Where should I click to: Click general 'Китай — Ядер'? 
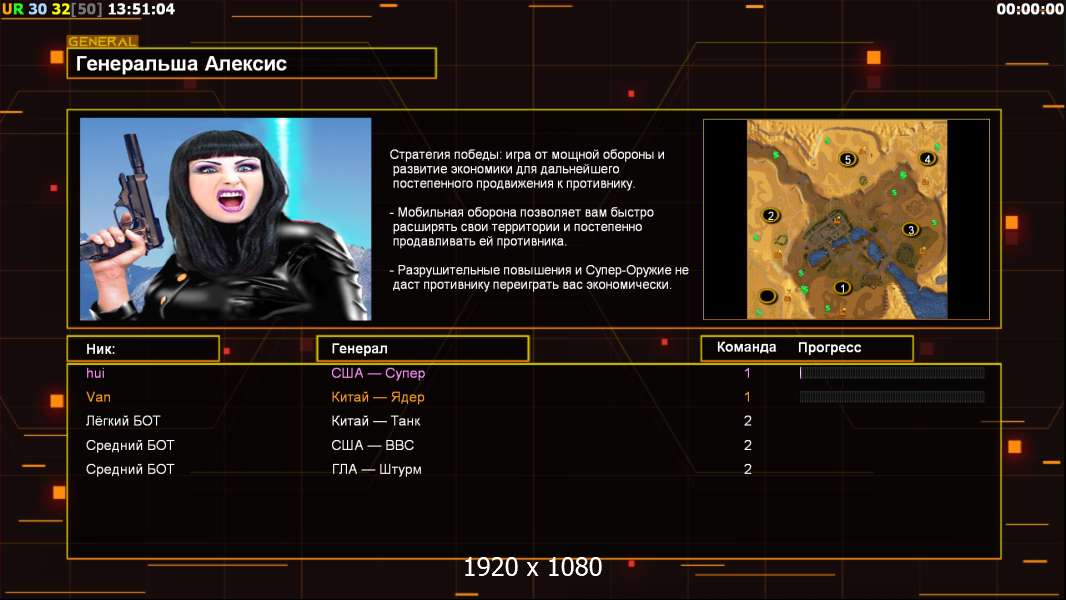point(378,397)
